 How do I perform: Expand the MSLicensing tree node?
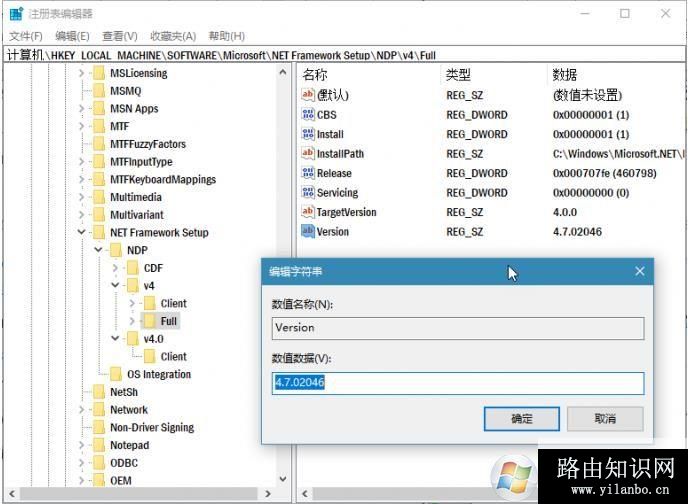point(82,73)
